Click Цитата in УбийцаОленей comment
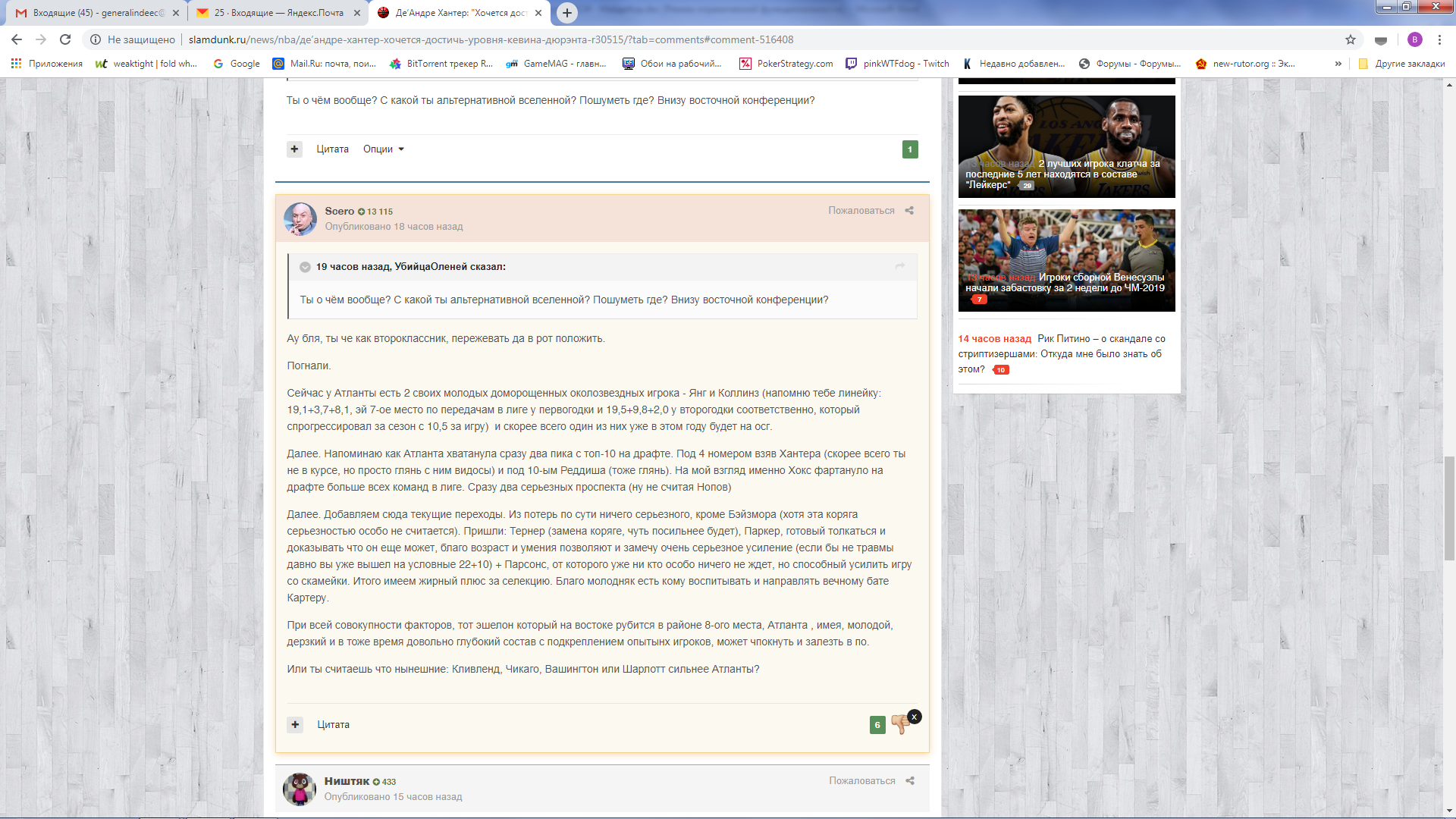The width and height of the screenshot is (1456, 819). [332, 149]
